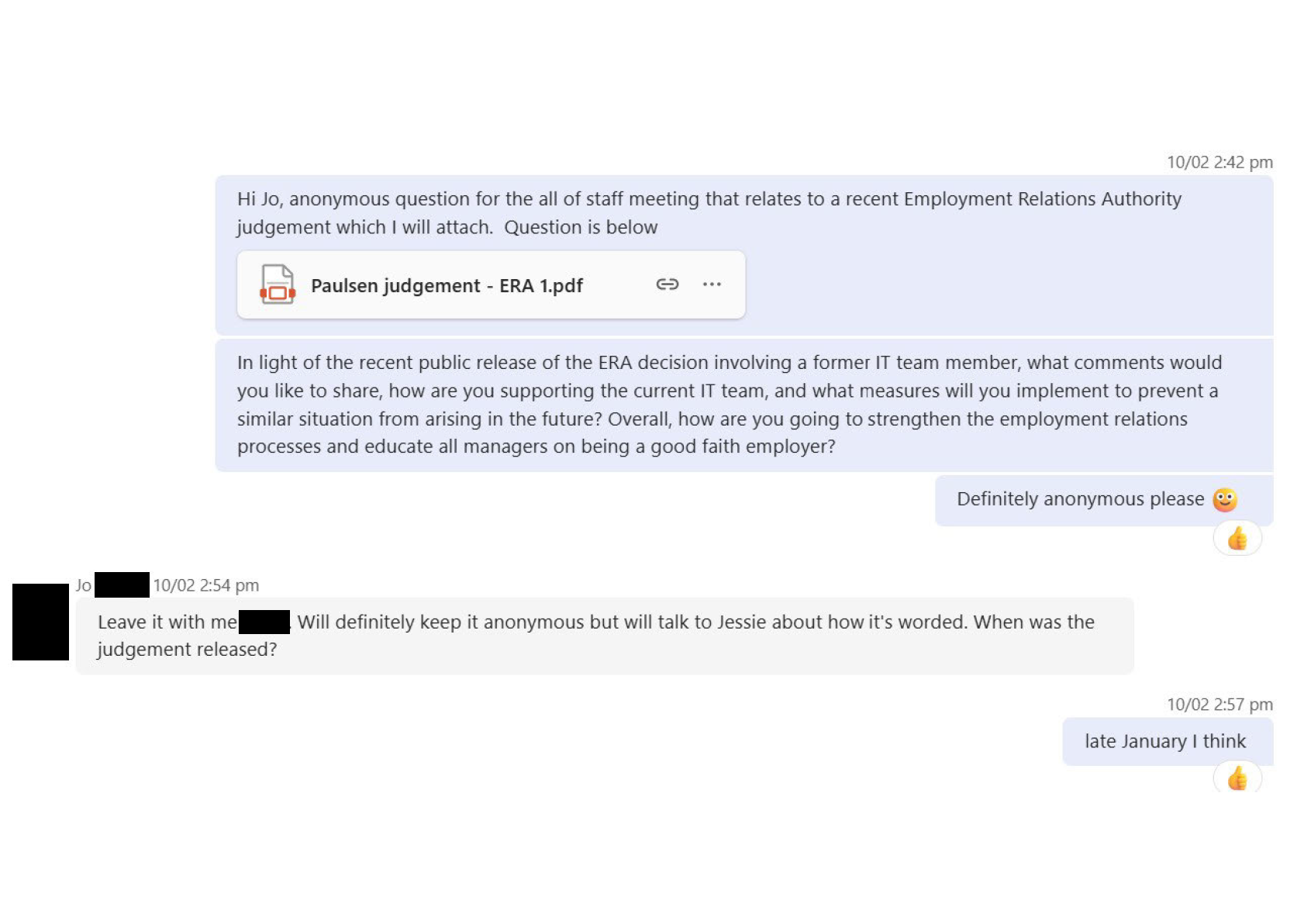Click the sender name Jo
1304x924 pixels.
83,585
